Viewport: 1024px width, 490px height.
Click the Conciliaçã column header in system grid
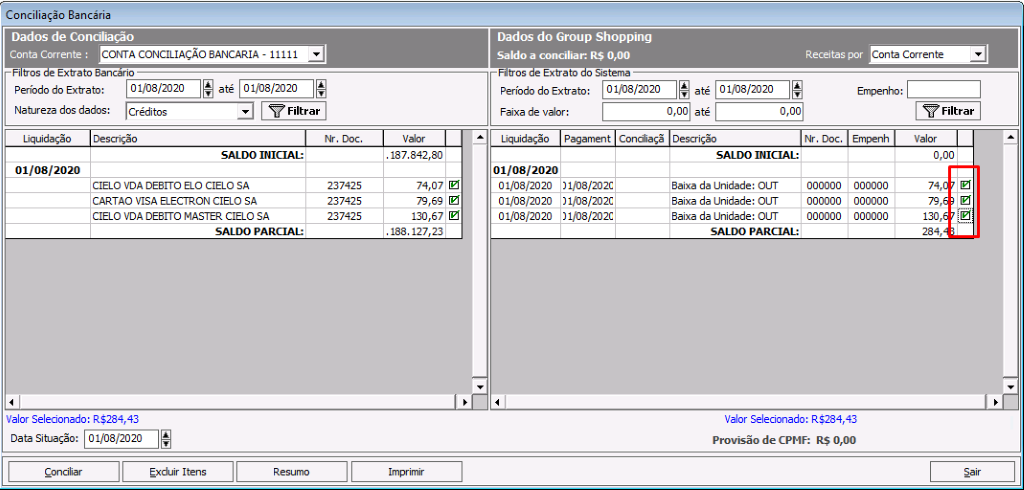click(642, 139)
